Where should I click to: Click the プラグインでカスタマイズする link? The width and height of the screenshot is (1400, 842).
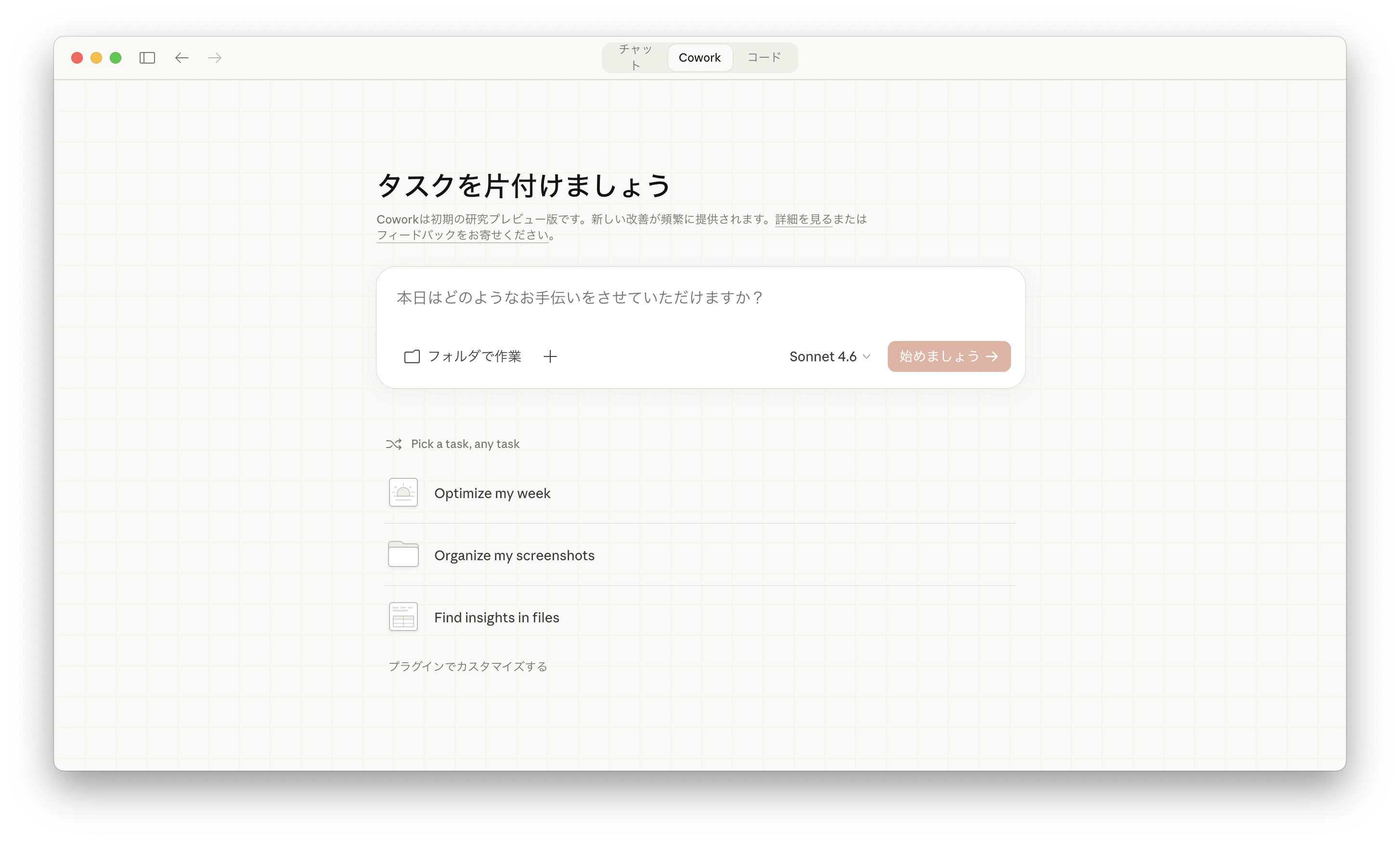click(x=467, y=666)
